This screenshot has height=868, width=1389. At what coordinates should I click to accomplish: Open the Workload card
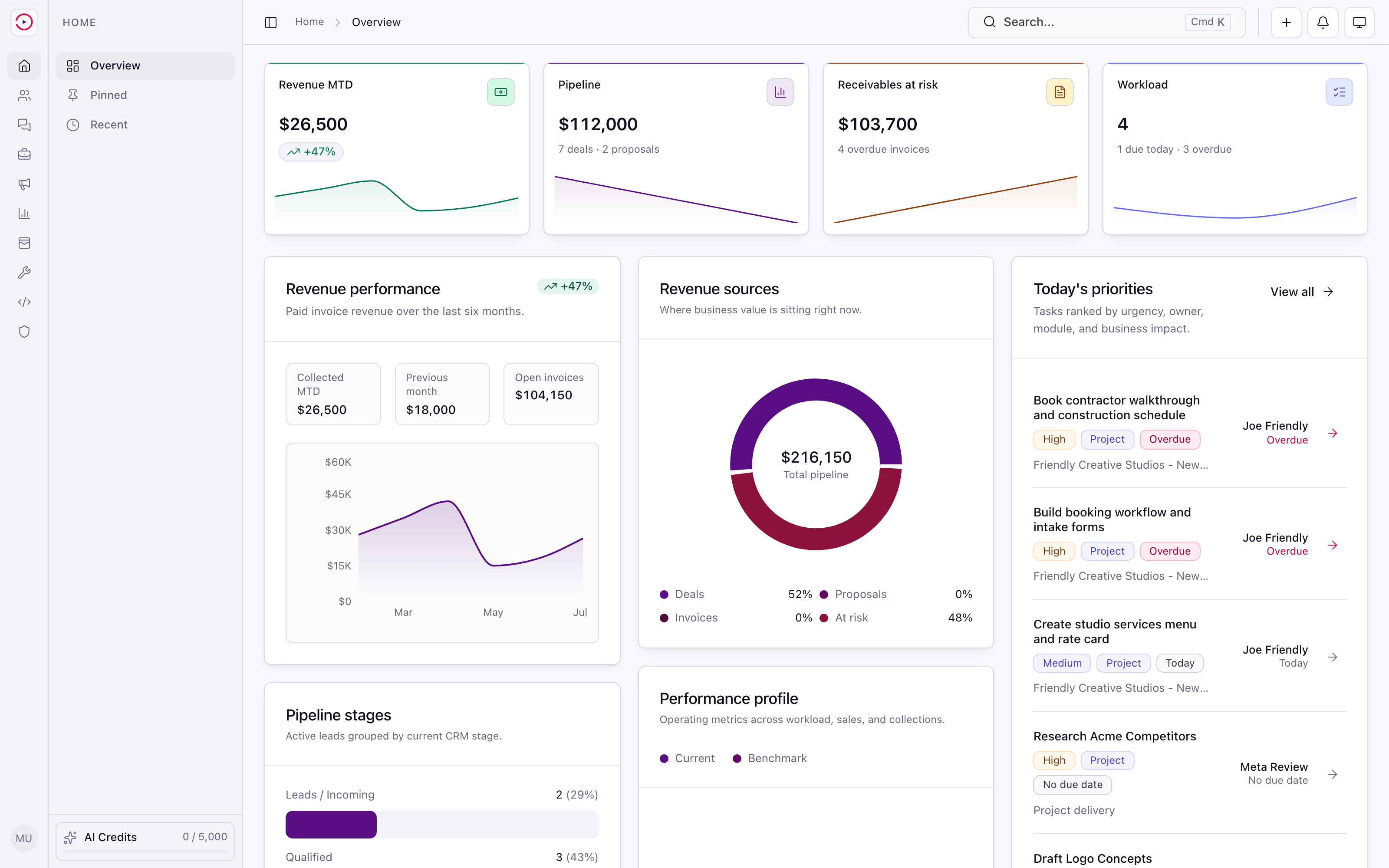1235,149
